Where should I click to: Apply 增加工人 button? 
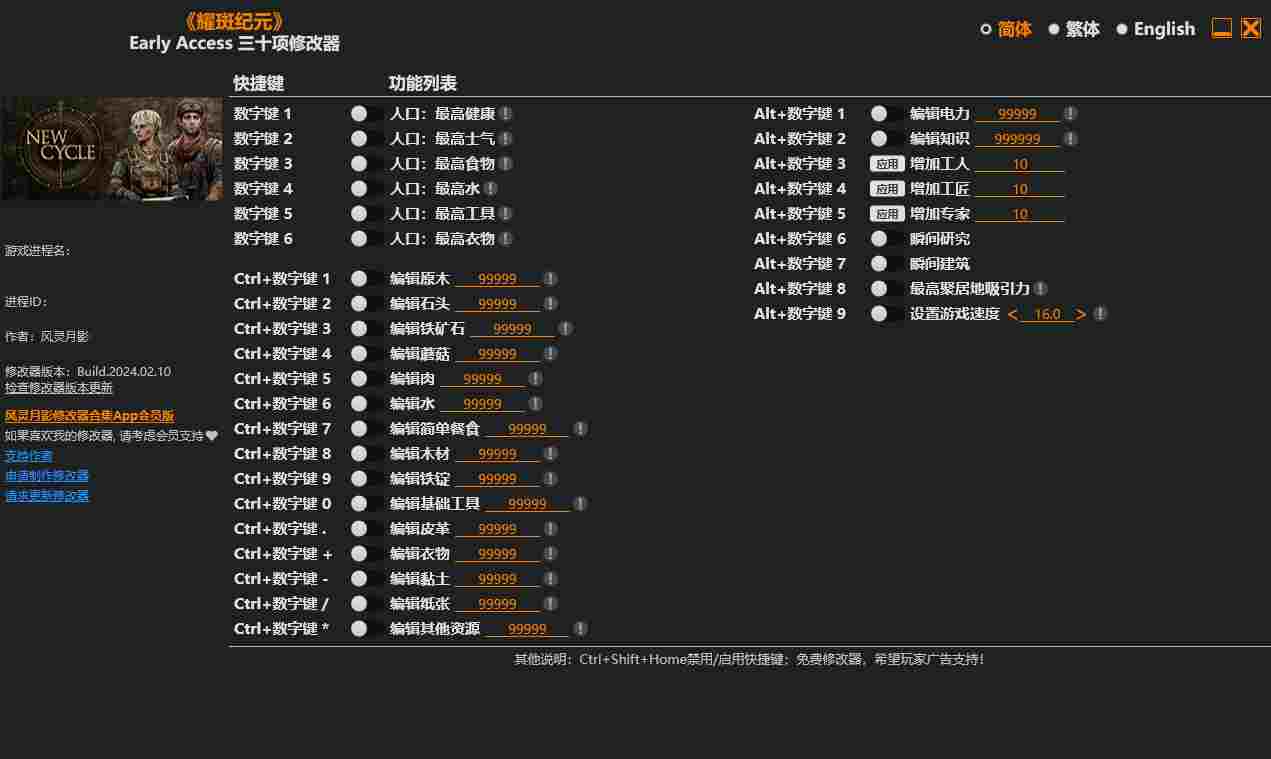point(886,164)
